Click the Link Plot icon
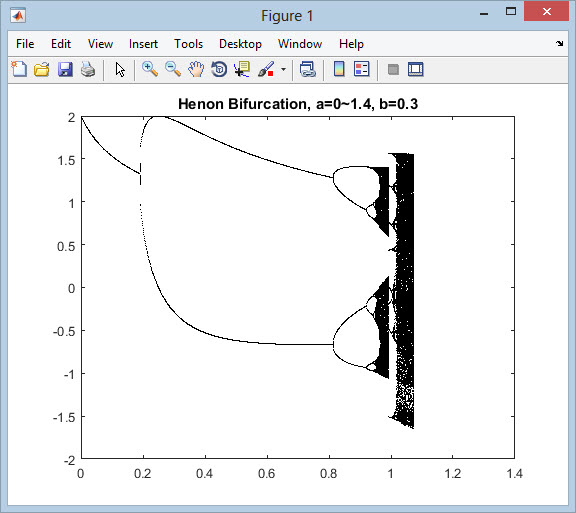Screen dimensions: 576x513 tap(307, 69)
